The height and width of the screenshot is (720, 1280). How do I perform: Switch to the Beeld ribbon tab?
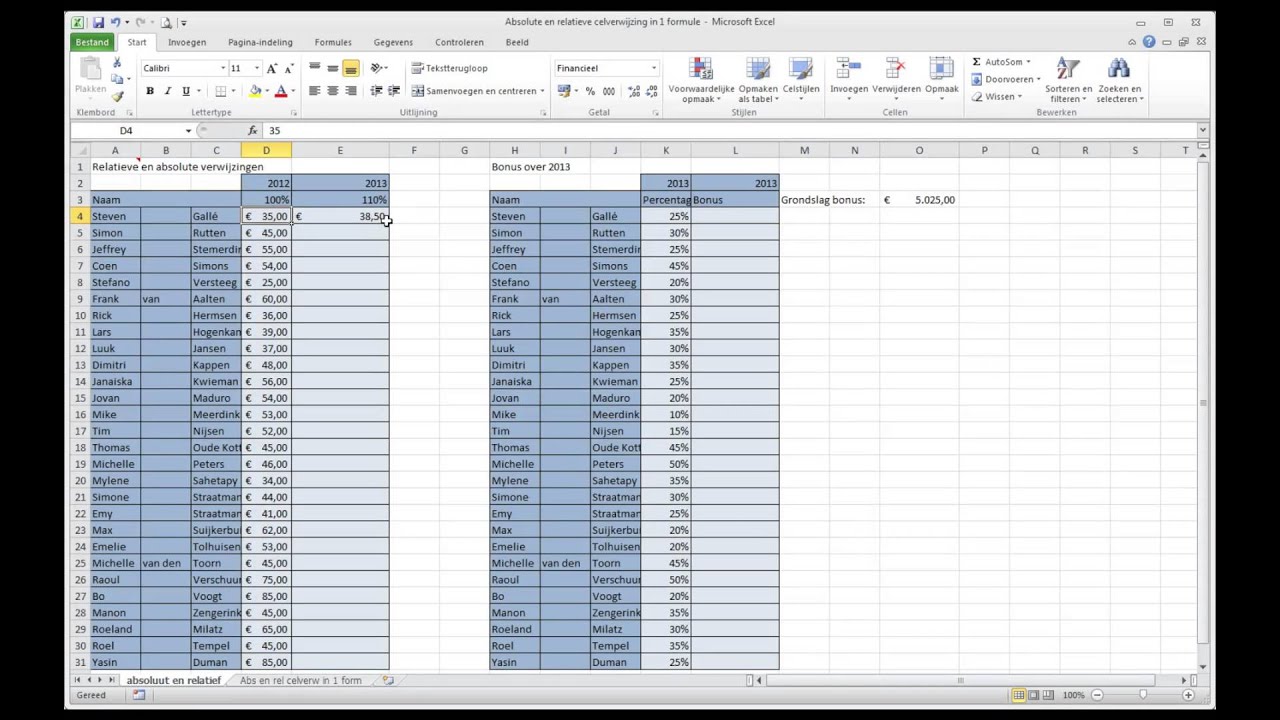[x=517, y=42]
